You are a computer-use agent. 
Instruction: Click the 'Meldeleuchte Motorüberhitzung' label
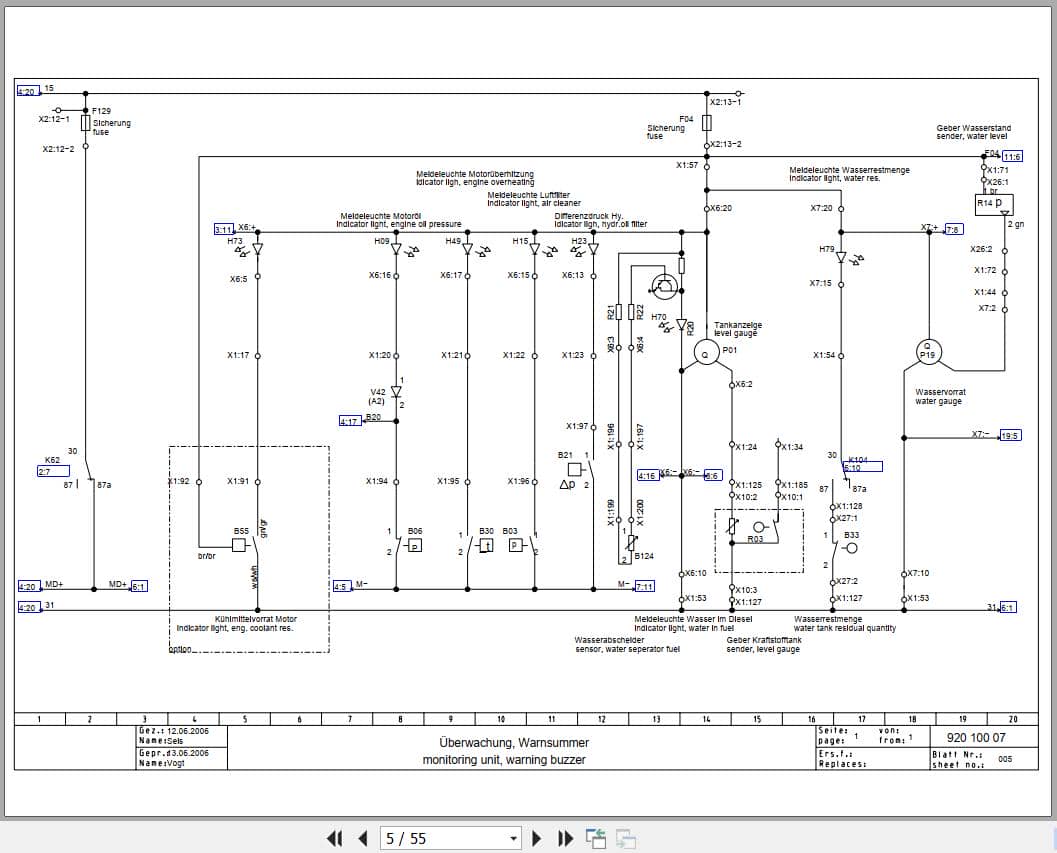coord(475,174)
